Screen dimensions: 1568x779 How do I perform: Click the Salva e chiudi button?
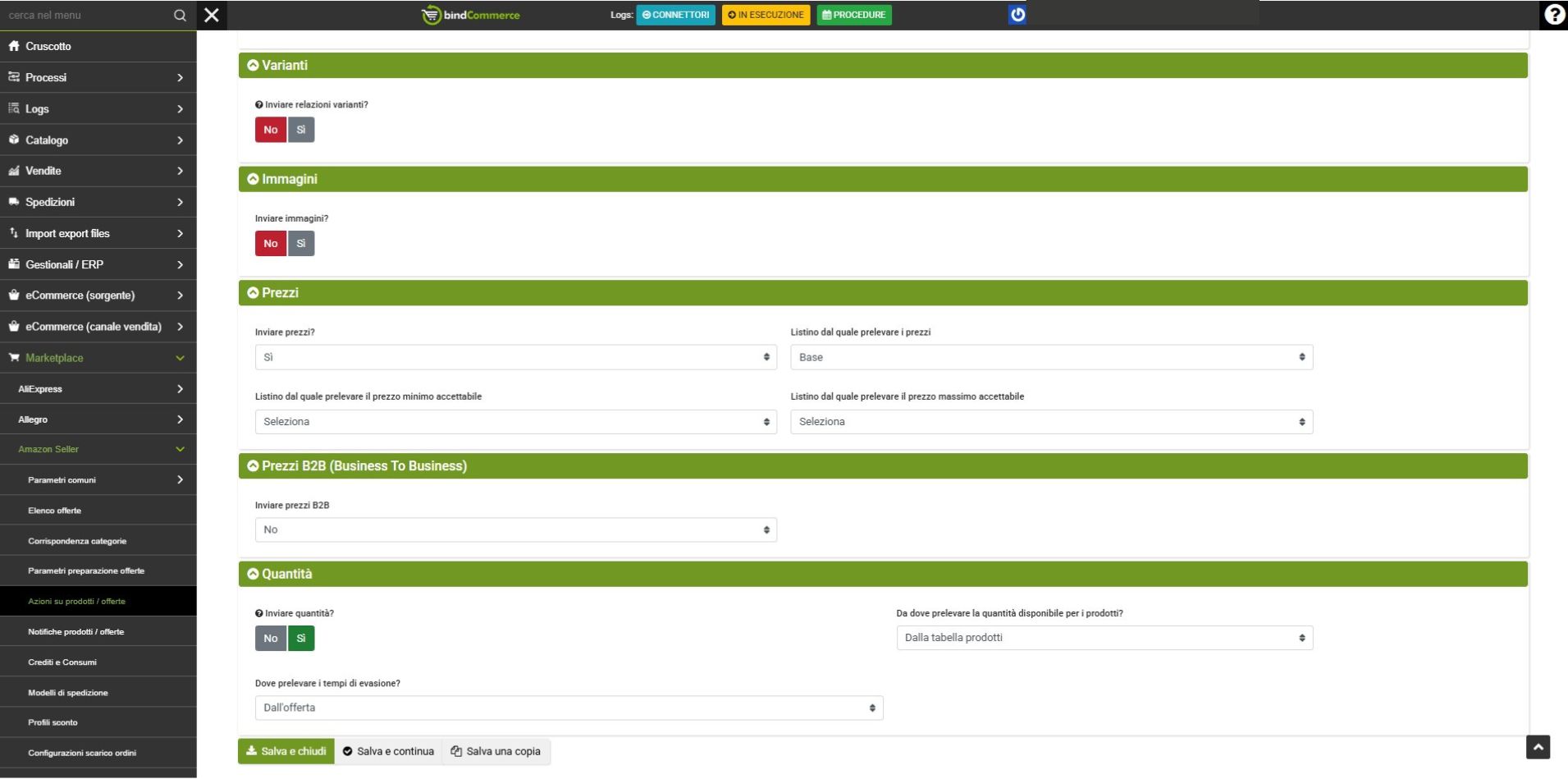(x=286, y=751)
